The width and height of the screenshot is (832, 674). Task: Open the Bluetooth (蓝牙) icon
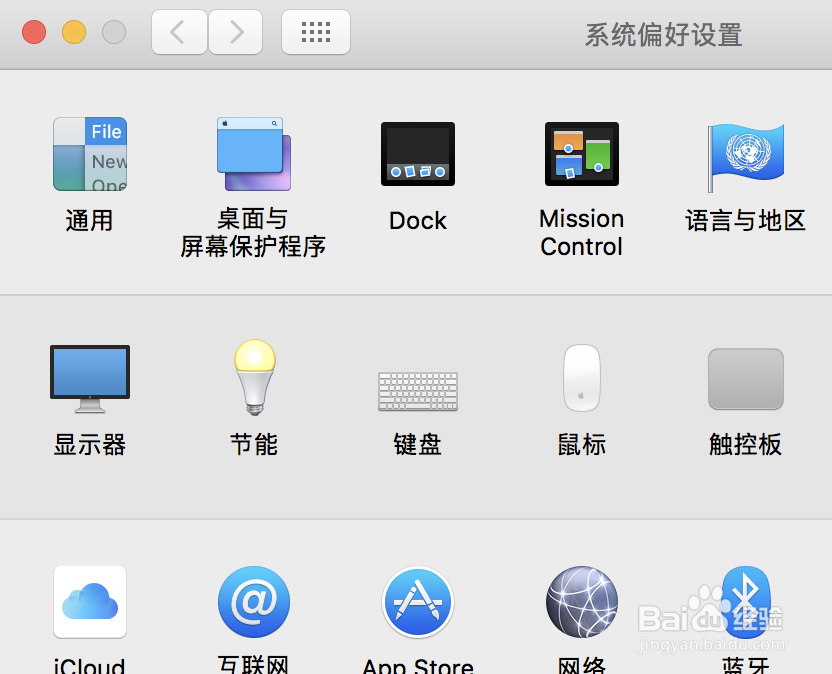pos(746,602)
